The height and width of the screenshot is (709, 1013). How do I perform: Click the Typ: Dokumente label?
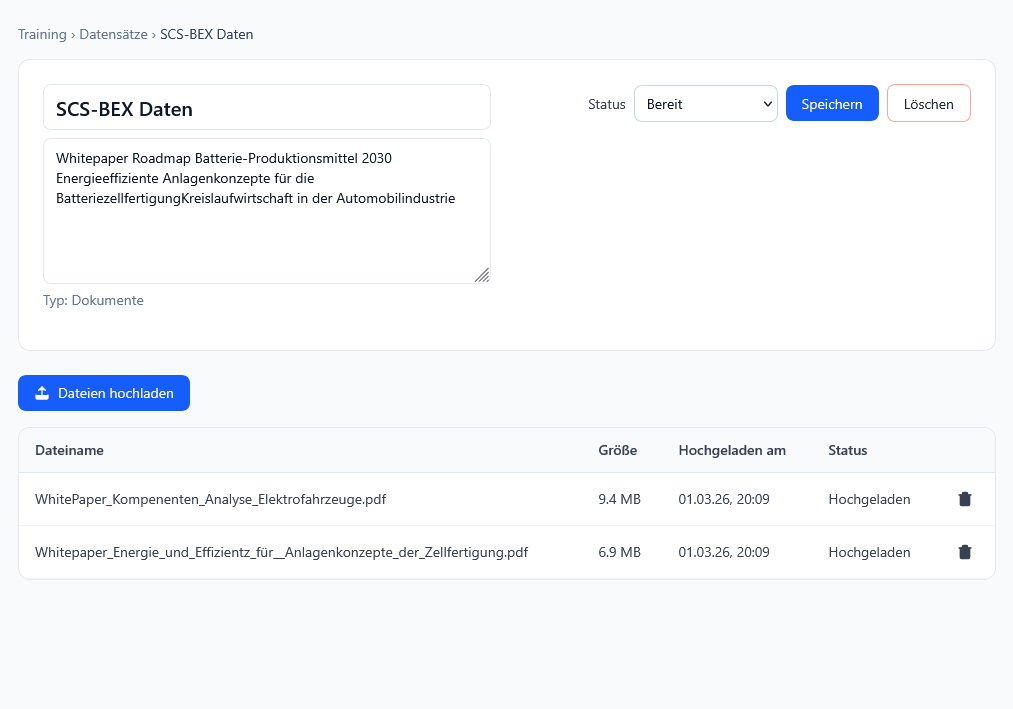coord(93,300)
